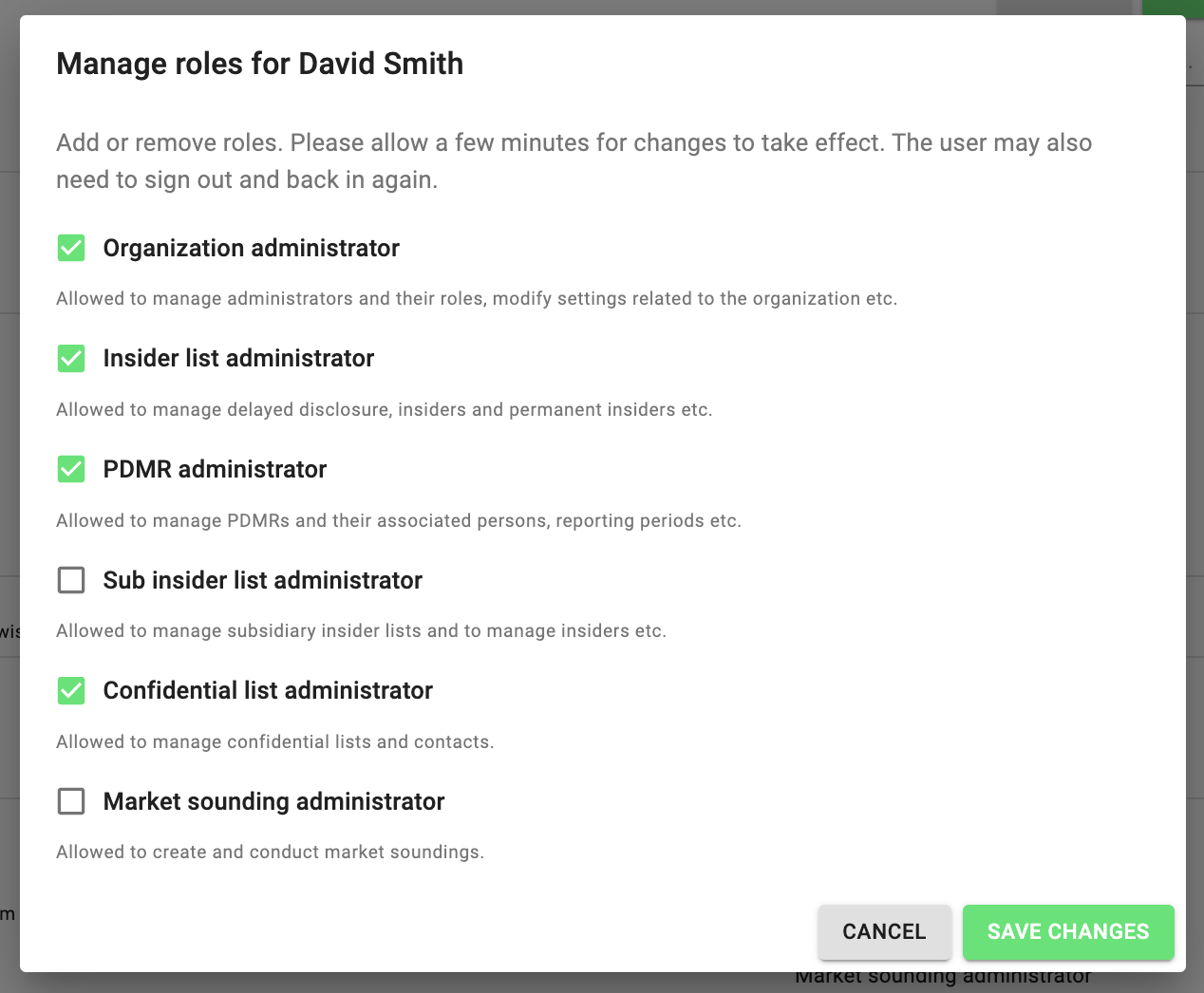
Task: Uncheck the Organization administrator checkbox
Action: click(x=71, y=248)
